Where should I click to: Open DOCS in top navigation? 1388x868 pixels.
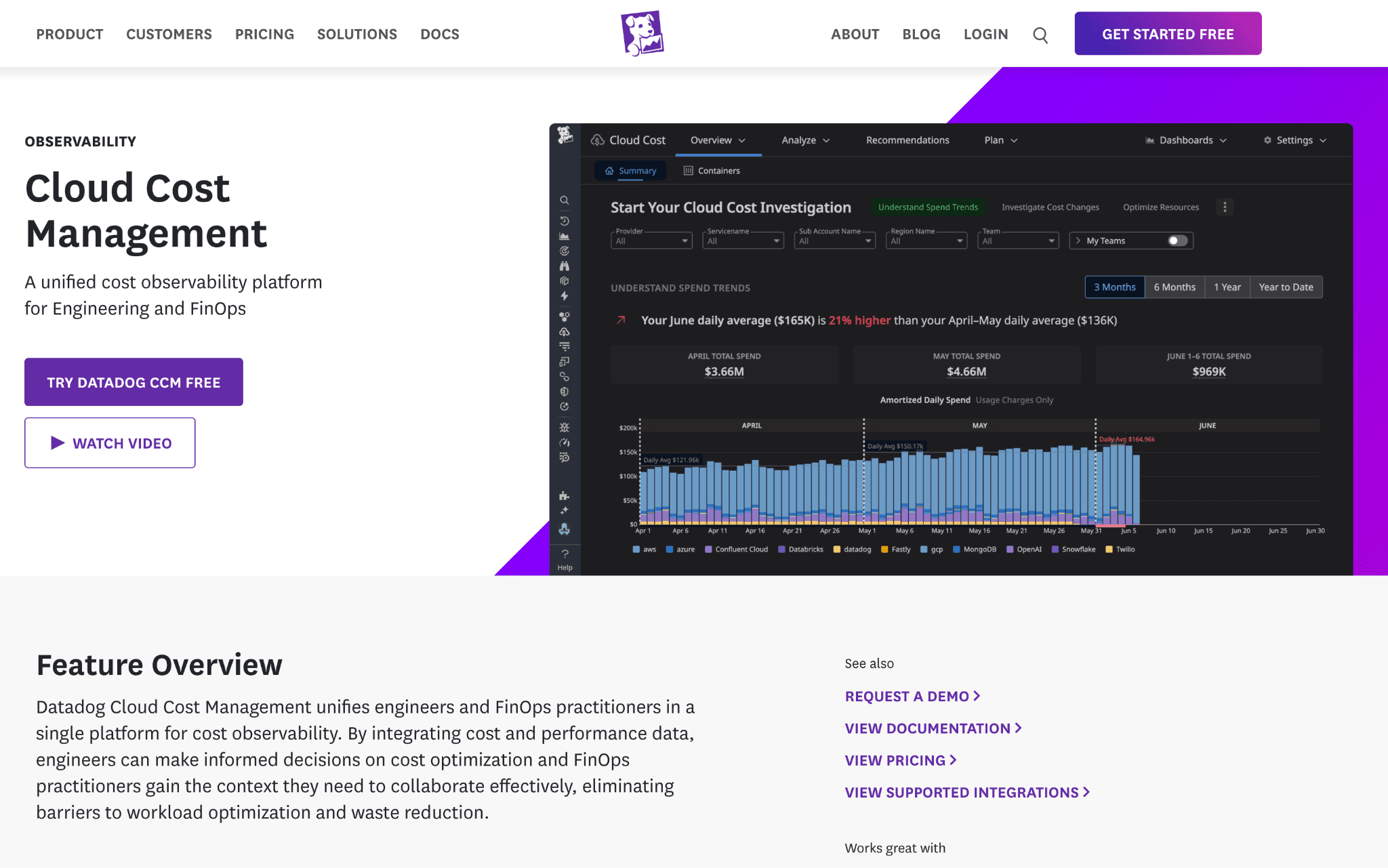[440, 34]
